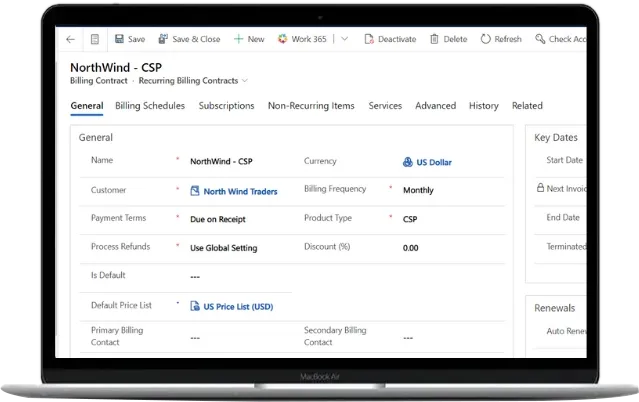Expand Recurring Billing Contracts form chevron

click(x=245, y=81)
